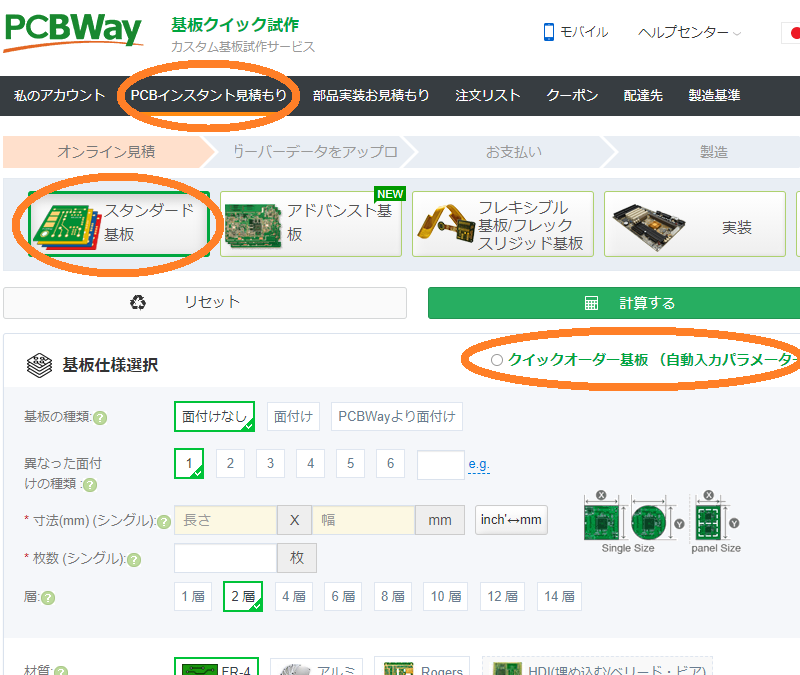The image size is (800, 675).
Task: Open the help icon next to 寸法(mm)
Action: tap(164, 522)
